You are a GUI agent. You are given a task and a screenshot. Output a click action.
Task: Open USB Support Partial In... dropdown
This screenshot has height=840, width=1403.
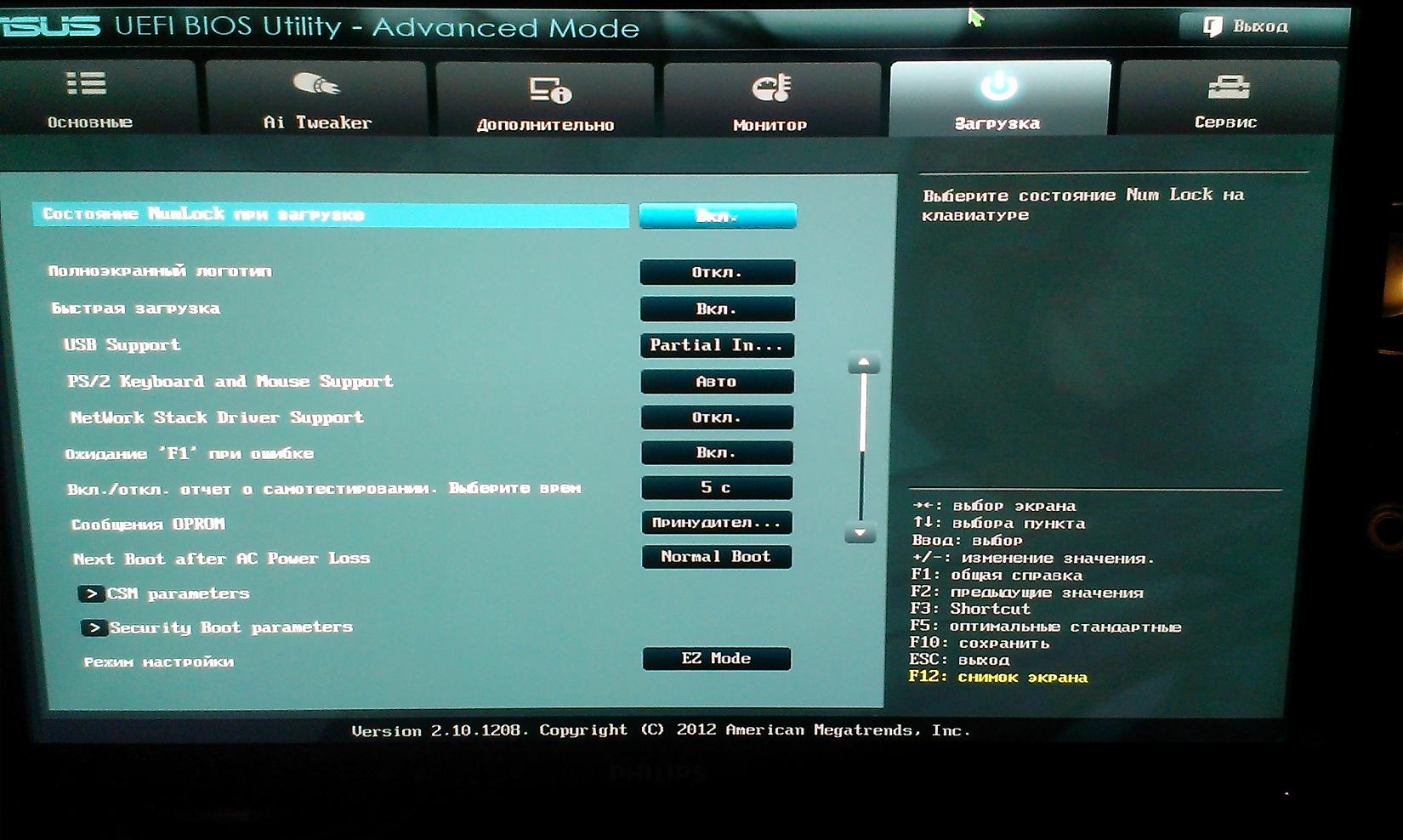tap(717, 345)
